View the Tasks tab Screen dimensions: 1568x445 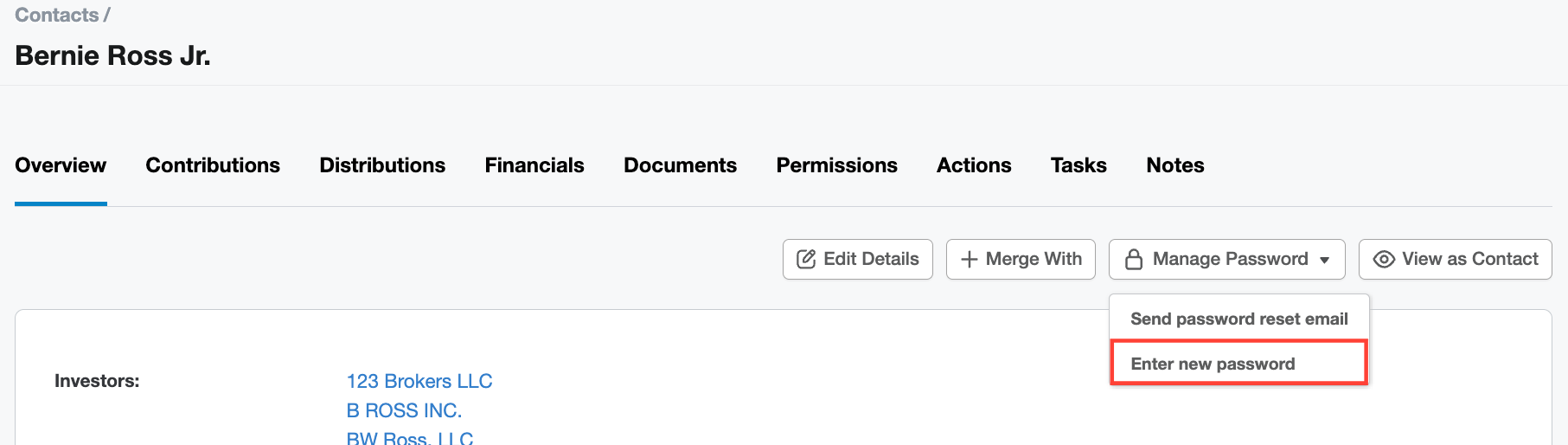click(x=1078, y=165)
